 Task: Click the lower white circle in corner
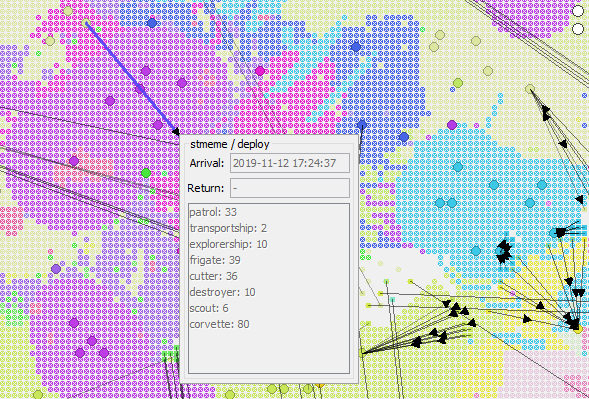(578, 29)
